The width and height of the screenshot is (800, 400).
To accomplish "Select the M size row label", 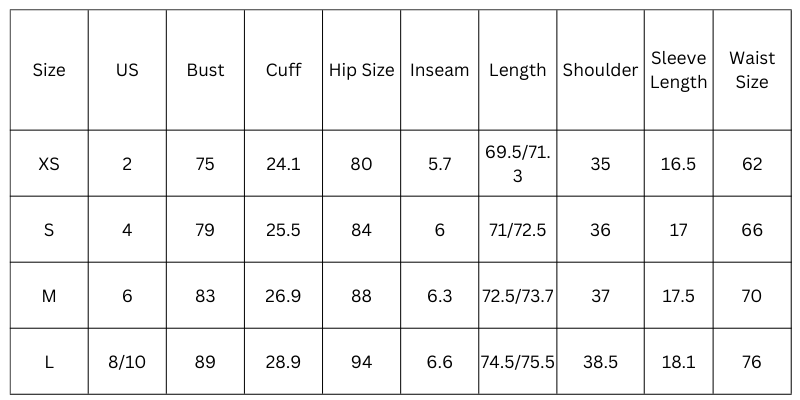I will pyautogui.click(x=49, y=296).
